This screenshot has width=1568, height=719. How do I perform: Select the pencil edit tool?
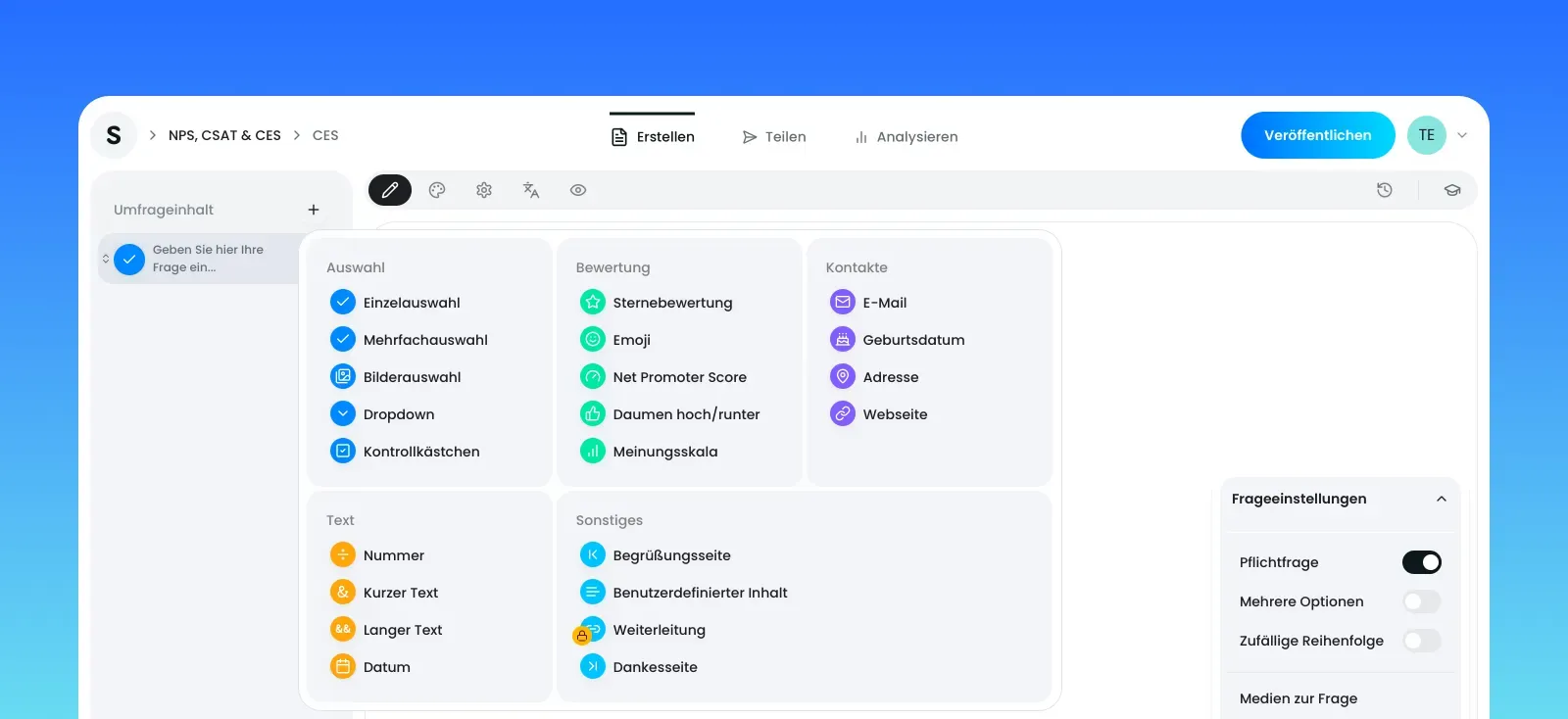click(x=390, y=190)
